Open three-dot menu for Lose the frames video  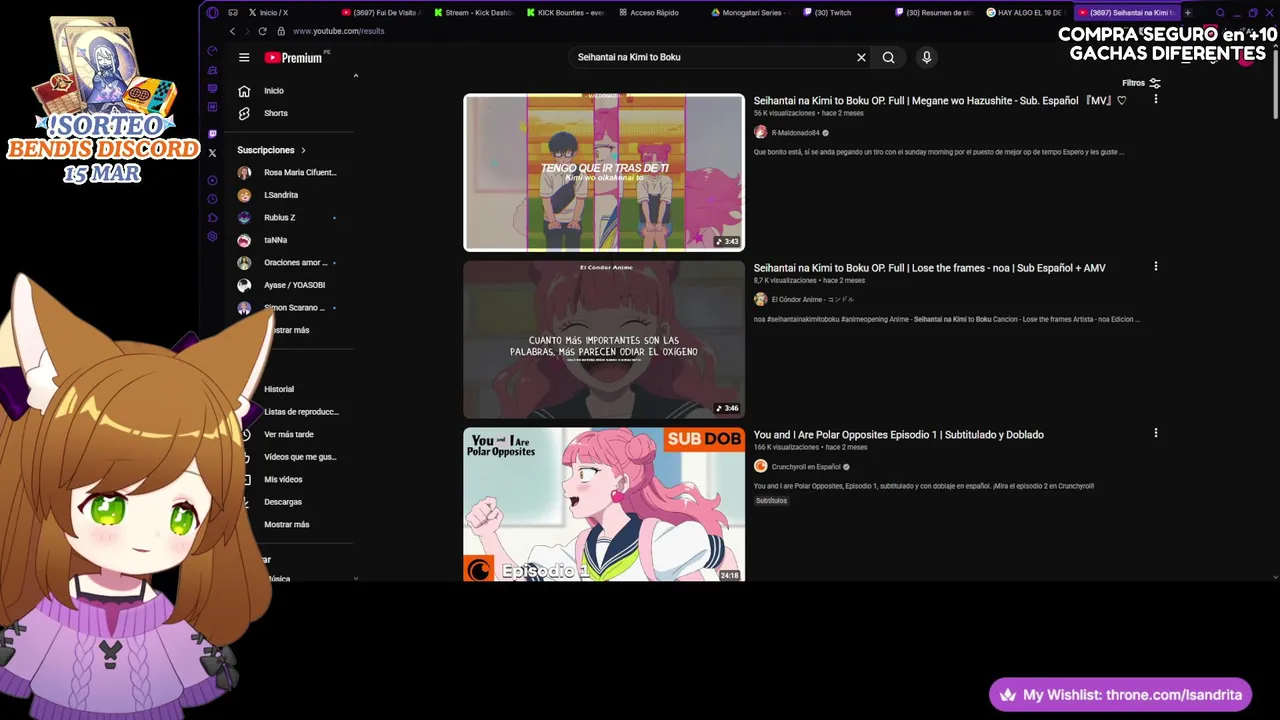point(1155,266)
